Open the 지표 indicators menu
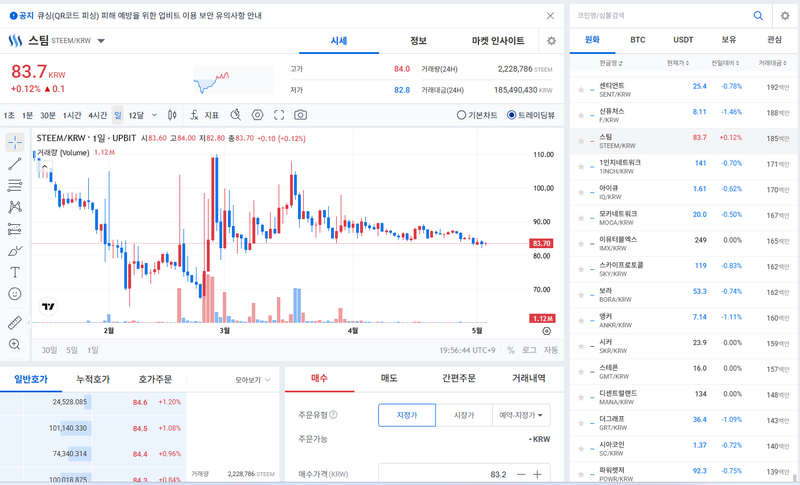The width and height of the screenshot is (800, 485). pyautogui.click(x=204, y=115)
